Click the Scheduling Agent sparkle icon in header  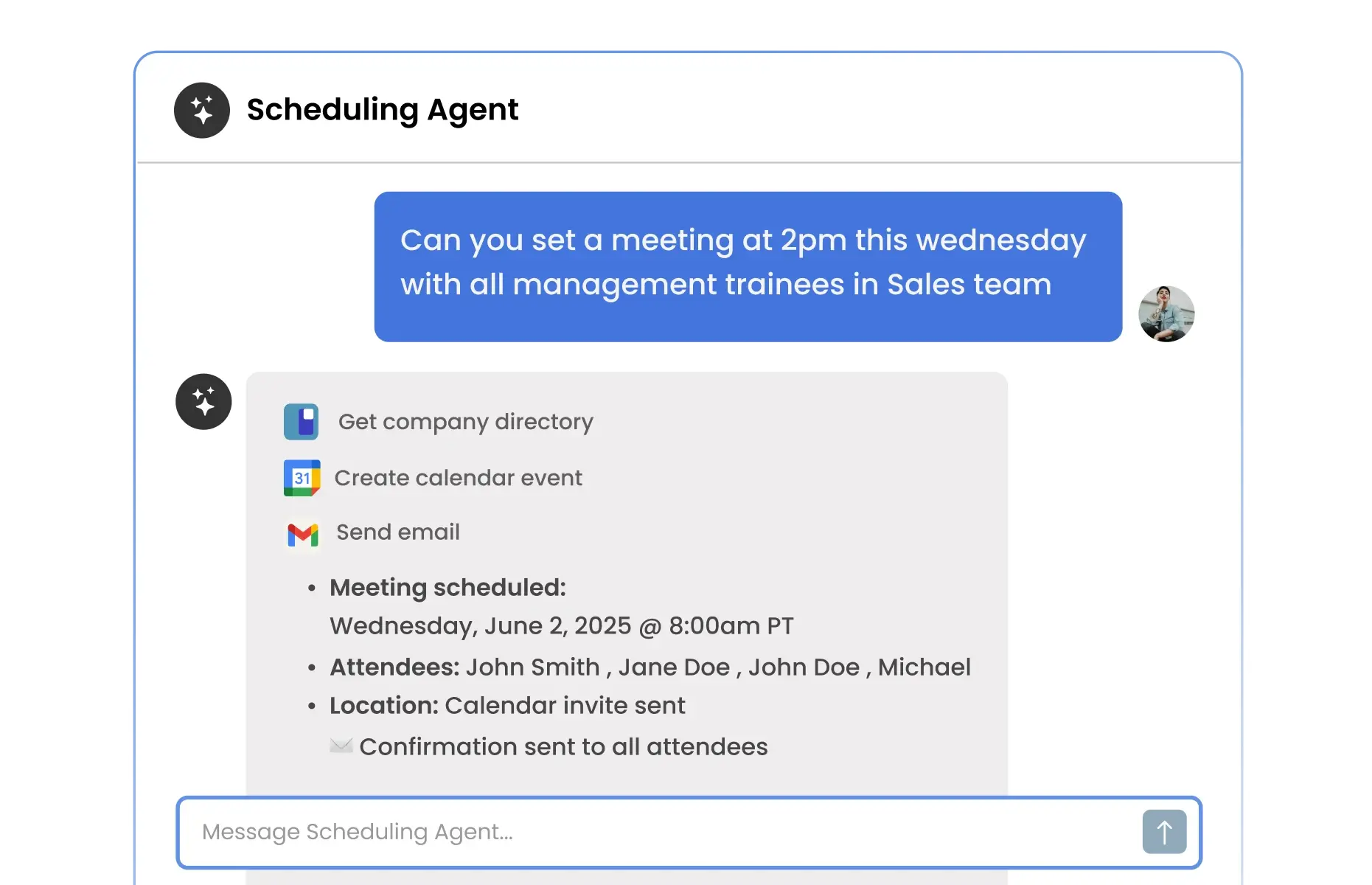pyautogui.click(x=201, y=110)
